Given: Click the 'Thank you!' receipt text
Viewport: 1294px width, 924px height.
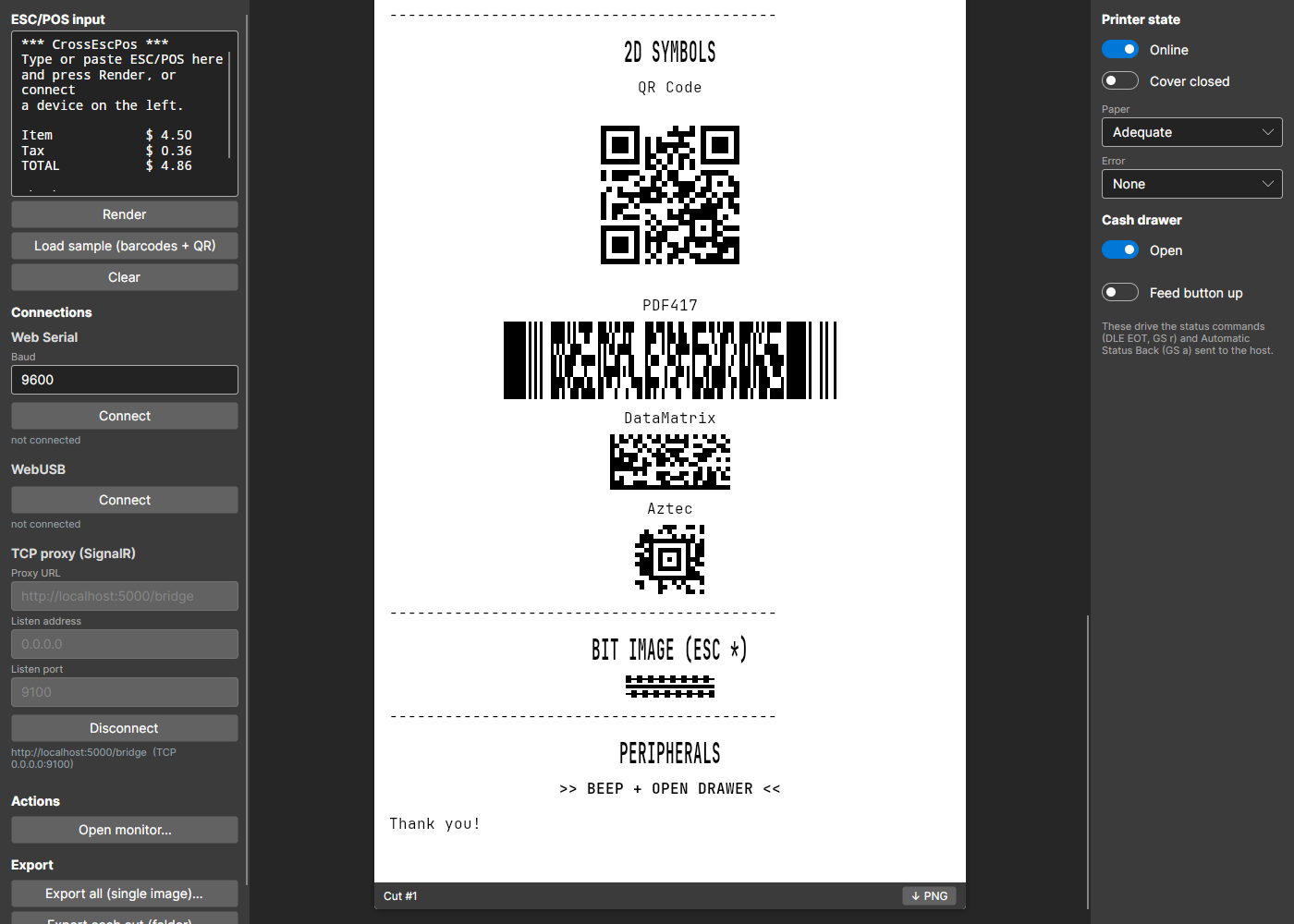Looking at the screenshot, I should click(x=435, y=824).
